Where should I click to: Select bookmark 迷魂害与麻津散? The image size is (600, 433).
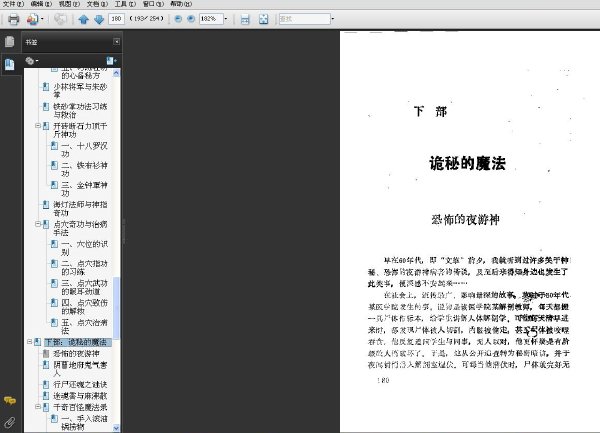[x=80, y=396]
